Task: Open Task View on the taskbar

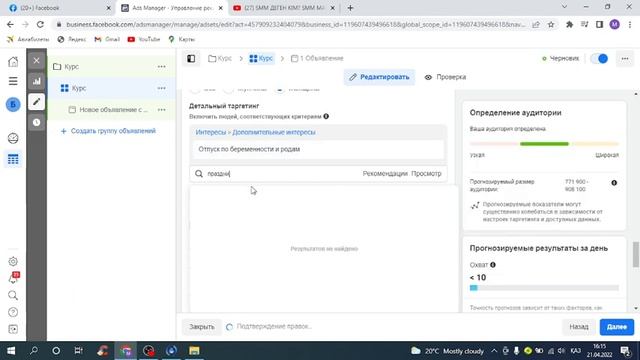Action: click(78, 351)
